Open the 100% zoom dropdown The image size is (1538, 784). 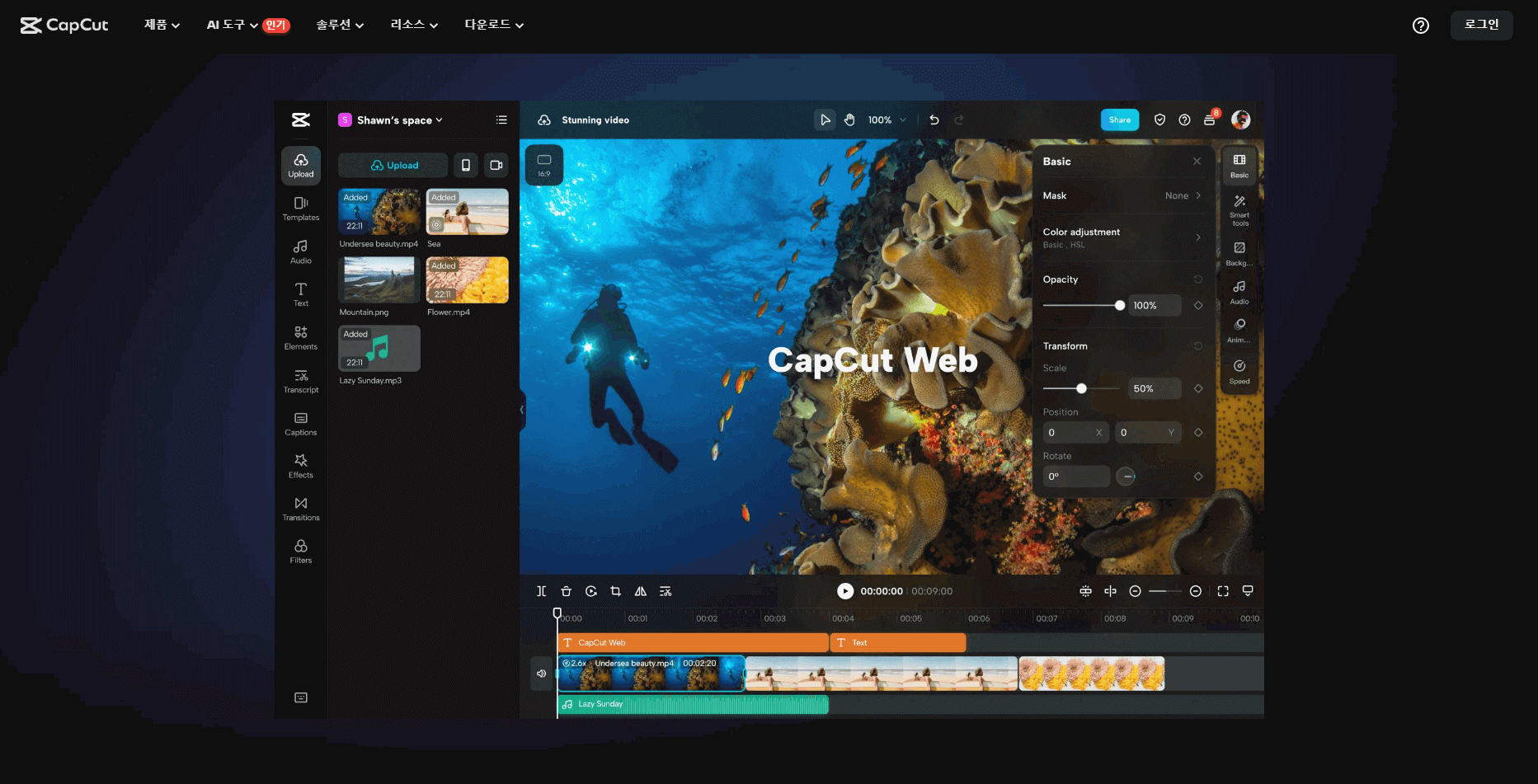887,120
